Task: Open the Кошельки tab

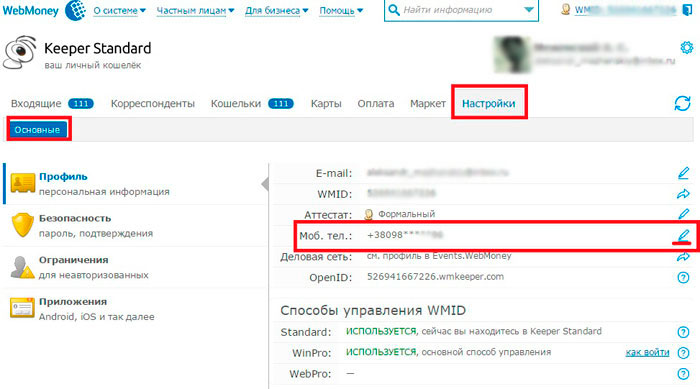Action: coord(252,104)
